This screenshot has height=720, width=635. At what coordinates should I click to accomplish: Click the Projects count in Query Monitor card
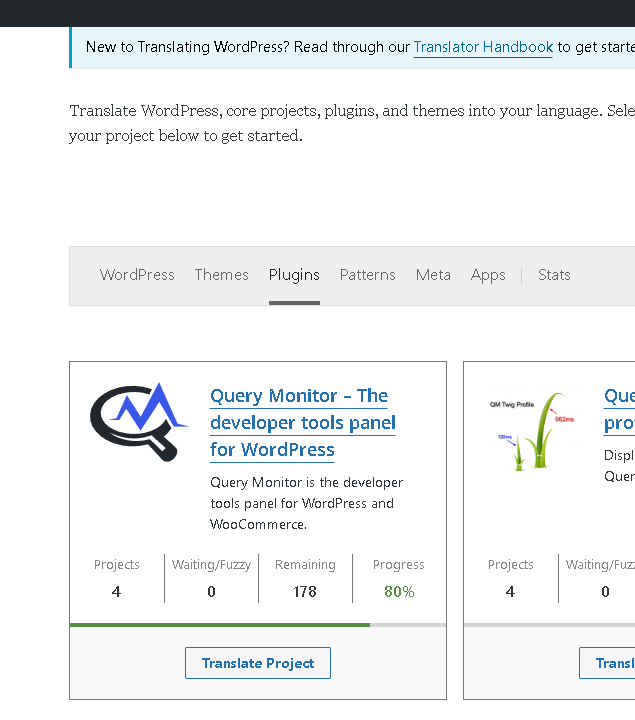[117, 592]
